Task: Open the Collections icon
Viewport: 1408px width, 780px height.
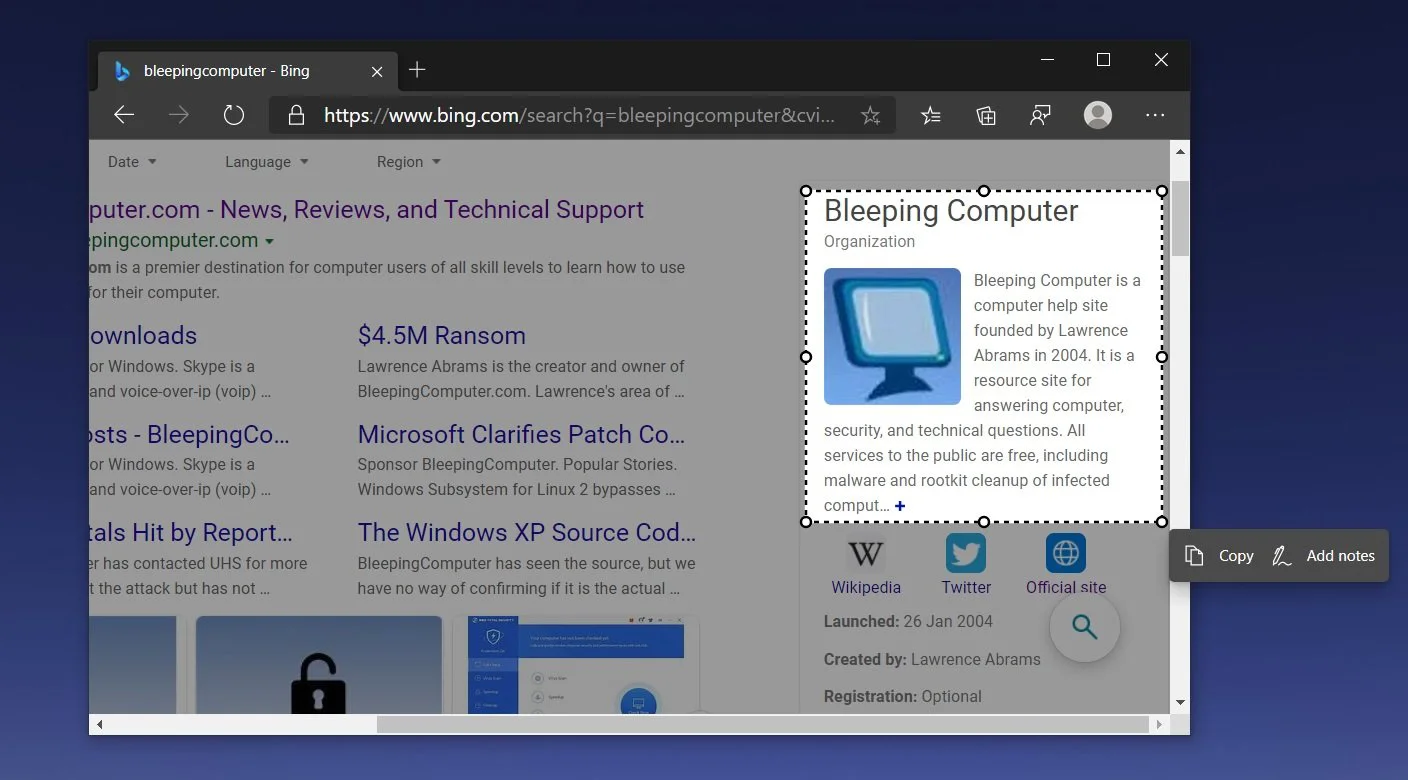Action: [x=986, y=116]
